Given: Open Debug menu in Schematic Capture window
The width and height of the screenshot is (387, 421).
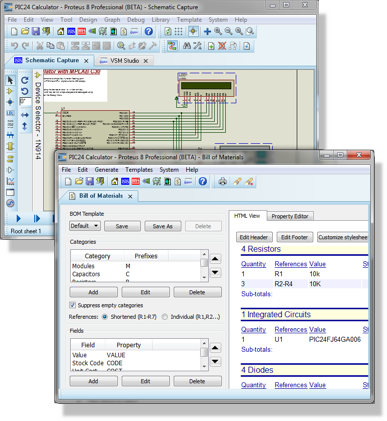Looking at the screenshot, I should click(136, 20).
